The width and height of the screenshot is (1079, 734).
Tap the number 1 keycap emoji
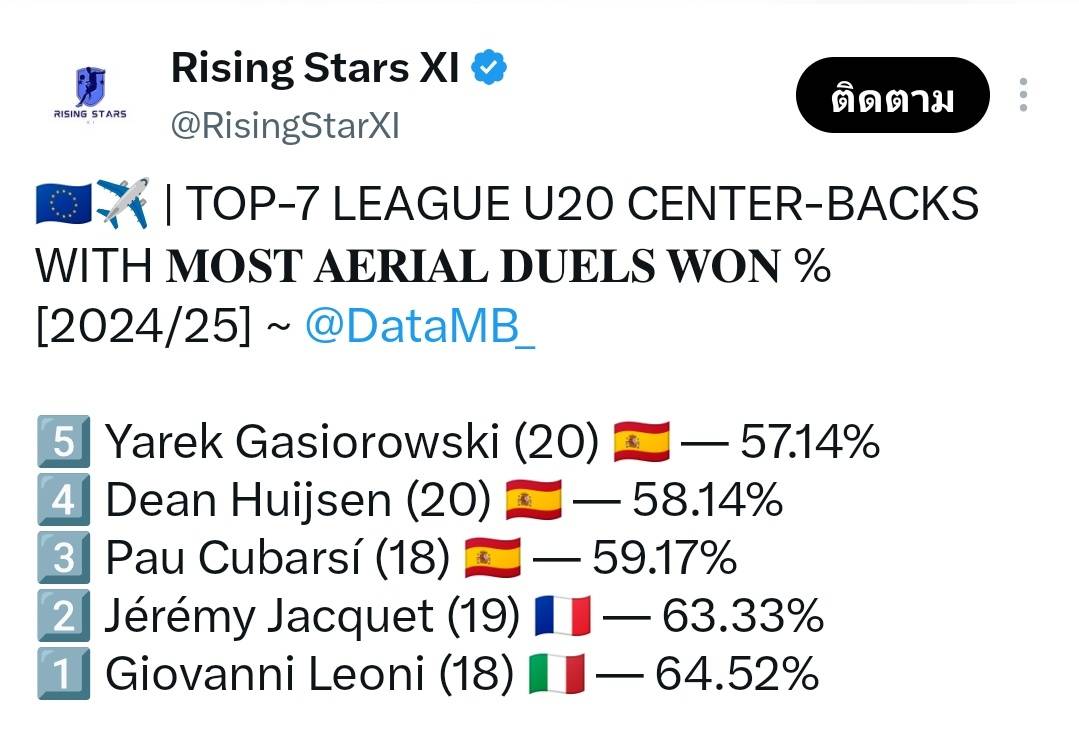(63, 673)
